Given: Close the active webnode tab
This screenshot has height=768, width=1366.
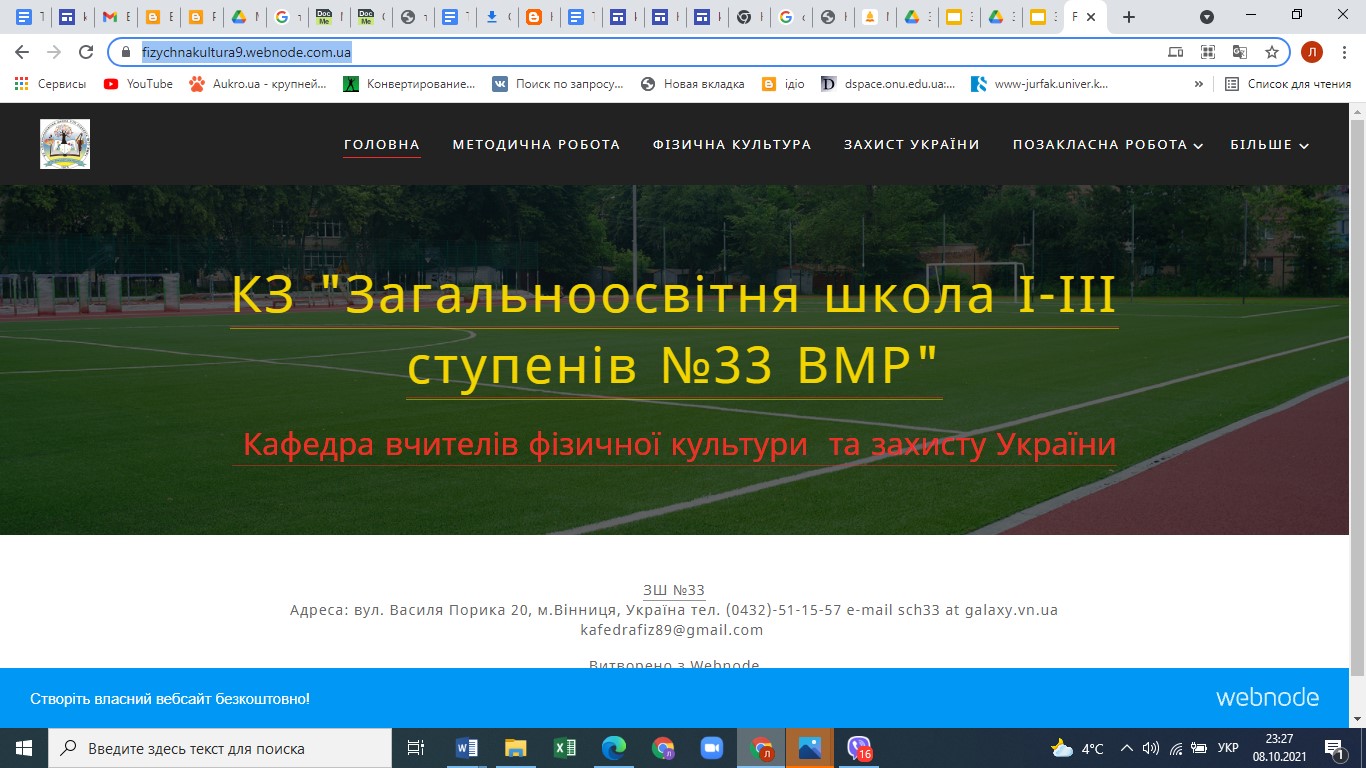Looking at the screenshot, I should click(1091, 17).
